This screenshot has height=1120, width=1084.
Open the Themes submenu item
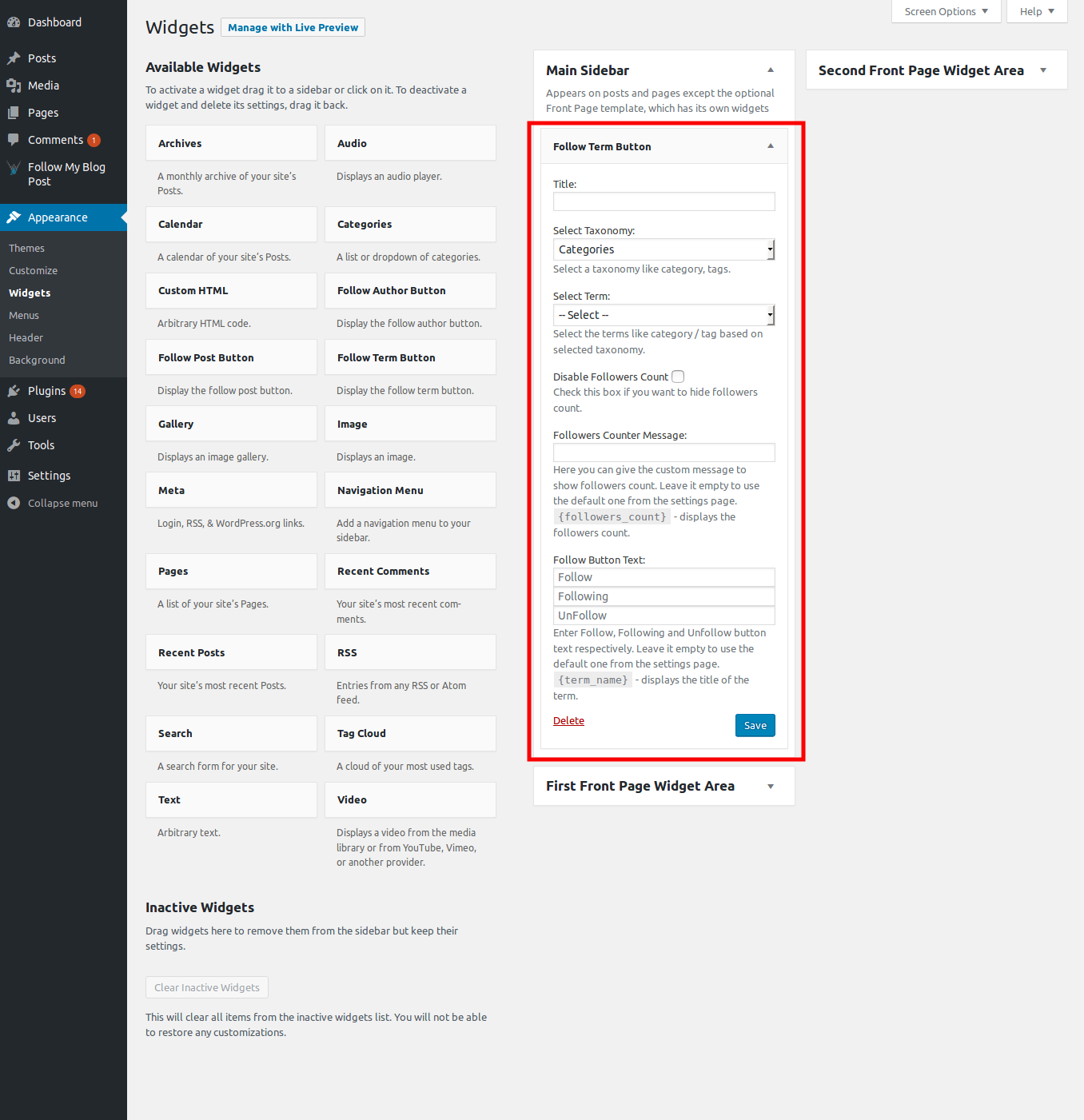tap(27, 249)
